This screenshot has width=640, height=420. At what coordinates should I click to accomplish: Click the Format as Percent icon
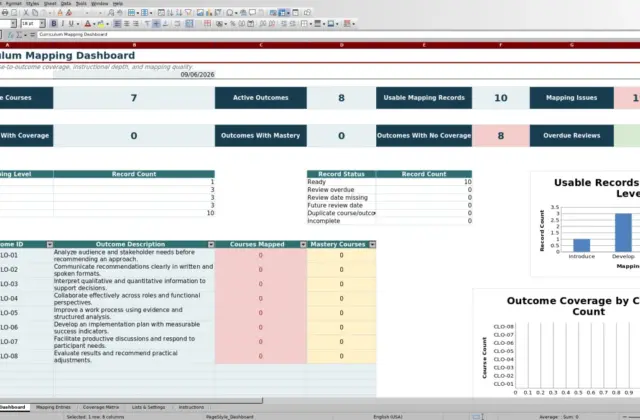pos(233,24)
